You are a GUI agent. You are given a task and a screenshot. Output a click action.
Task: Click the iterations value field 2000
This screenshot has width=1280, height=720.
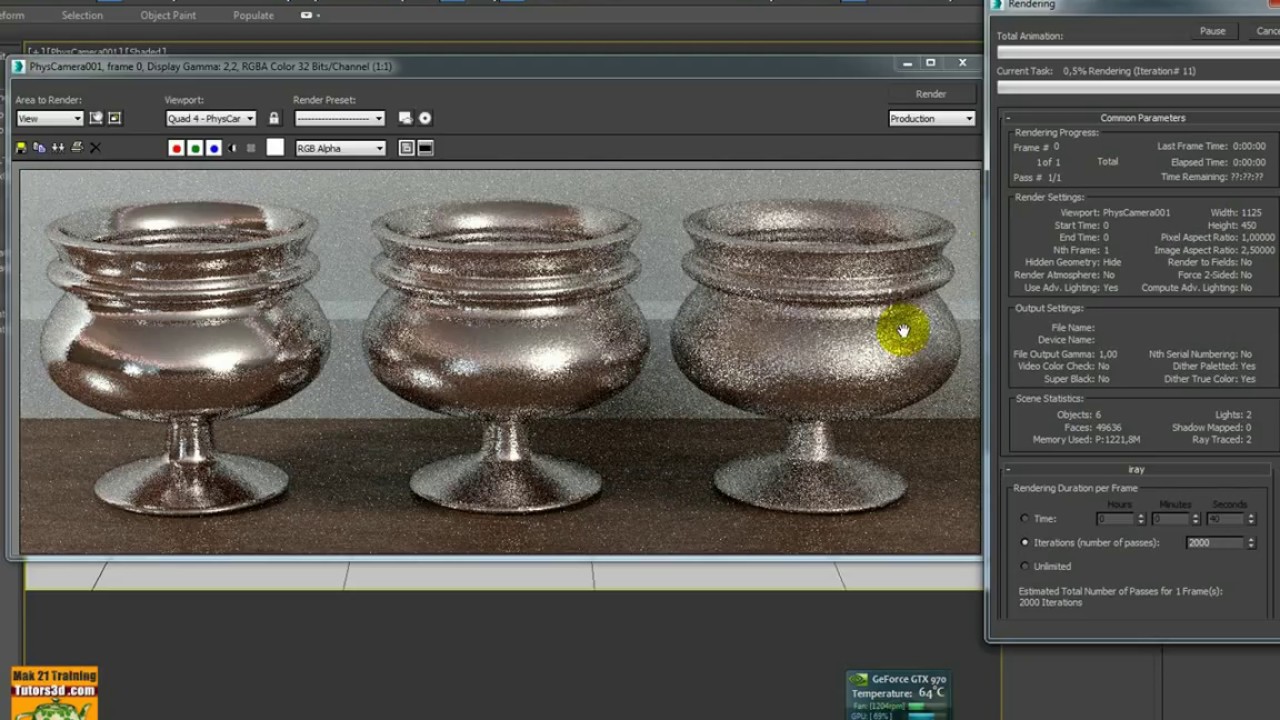pos(1214,542)
